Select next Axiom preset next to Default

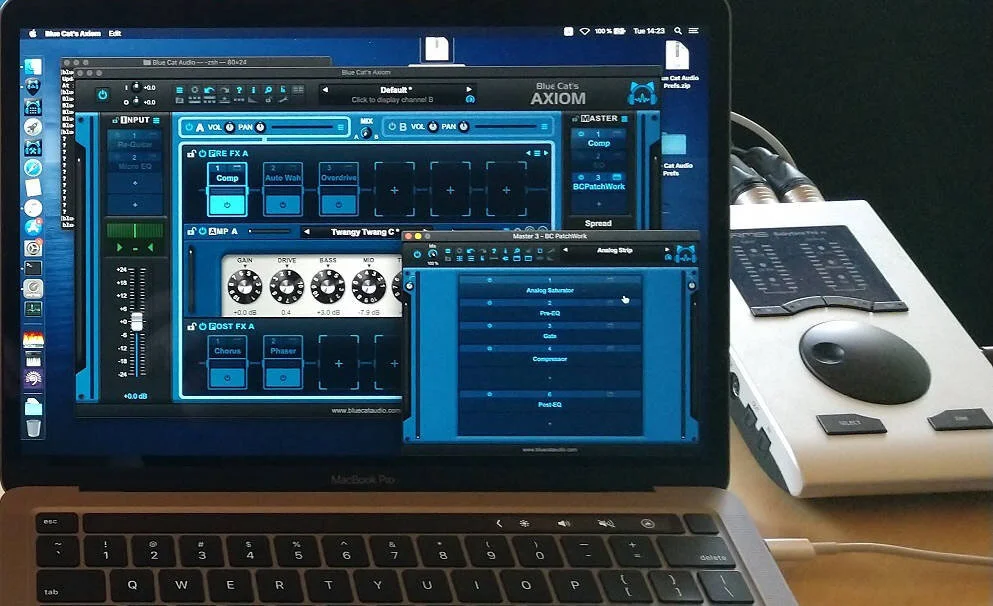pos(469,90)
